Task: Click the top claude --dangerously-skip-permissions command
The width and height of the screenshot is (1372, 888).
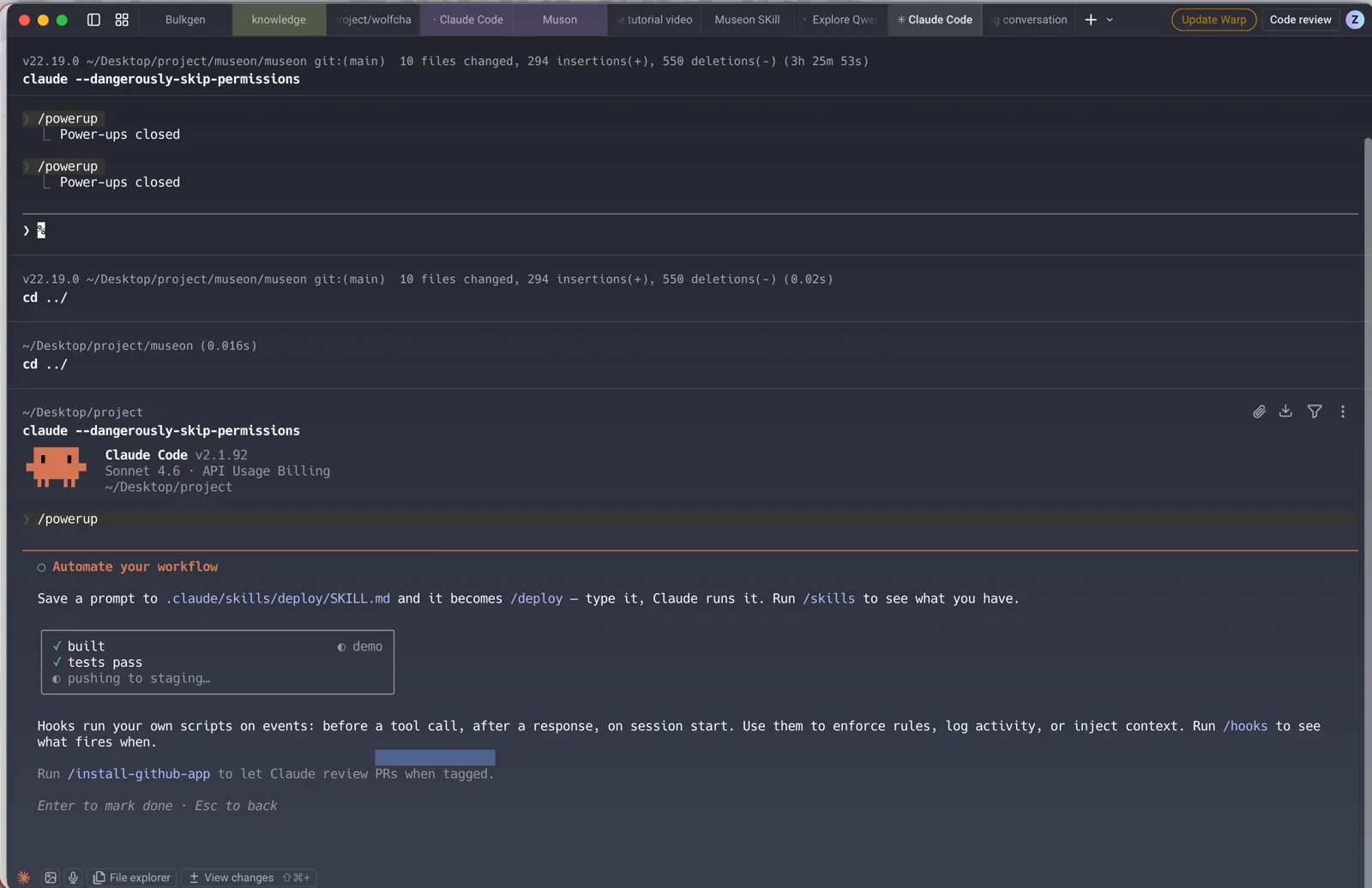Action: (161, 79)
